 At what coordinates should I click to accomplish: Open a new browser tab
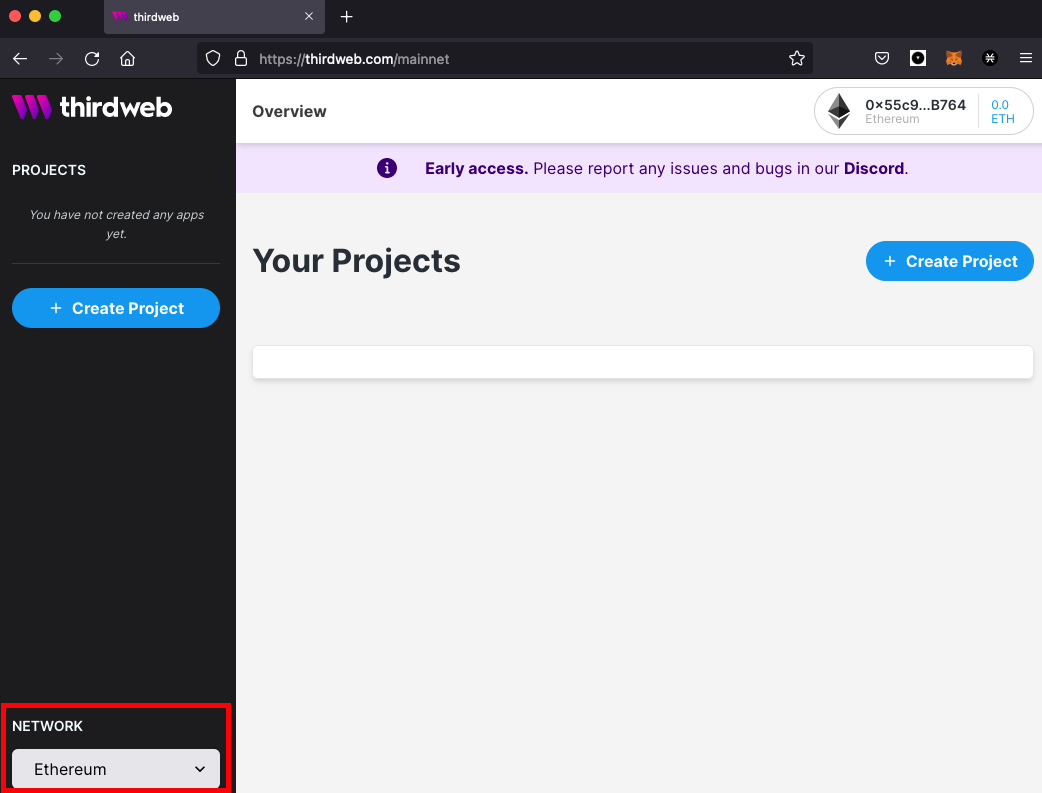click(346, 17)
